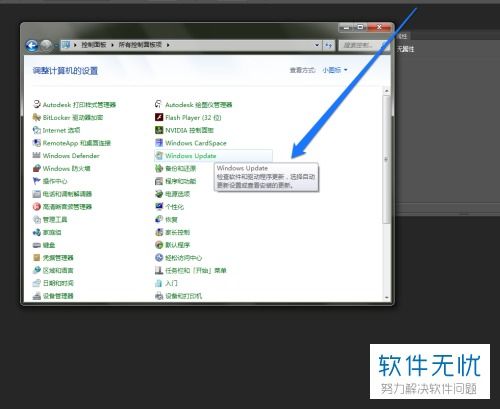Click the vertical scrollbar down arrow

pos(387,297)
